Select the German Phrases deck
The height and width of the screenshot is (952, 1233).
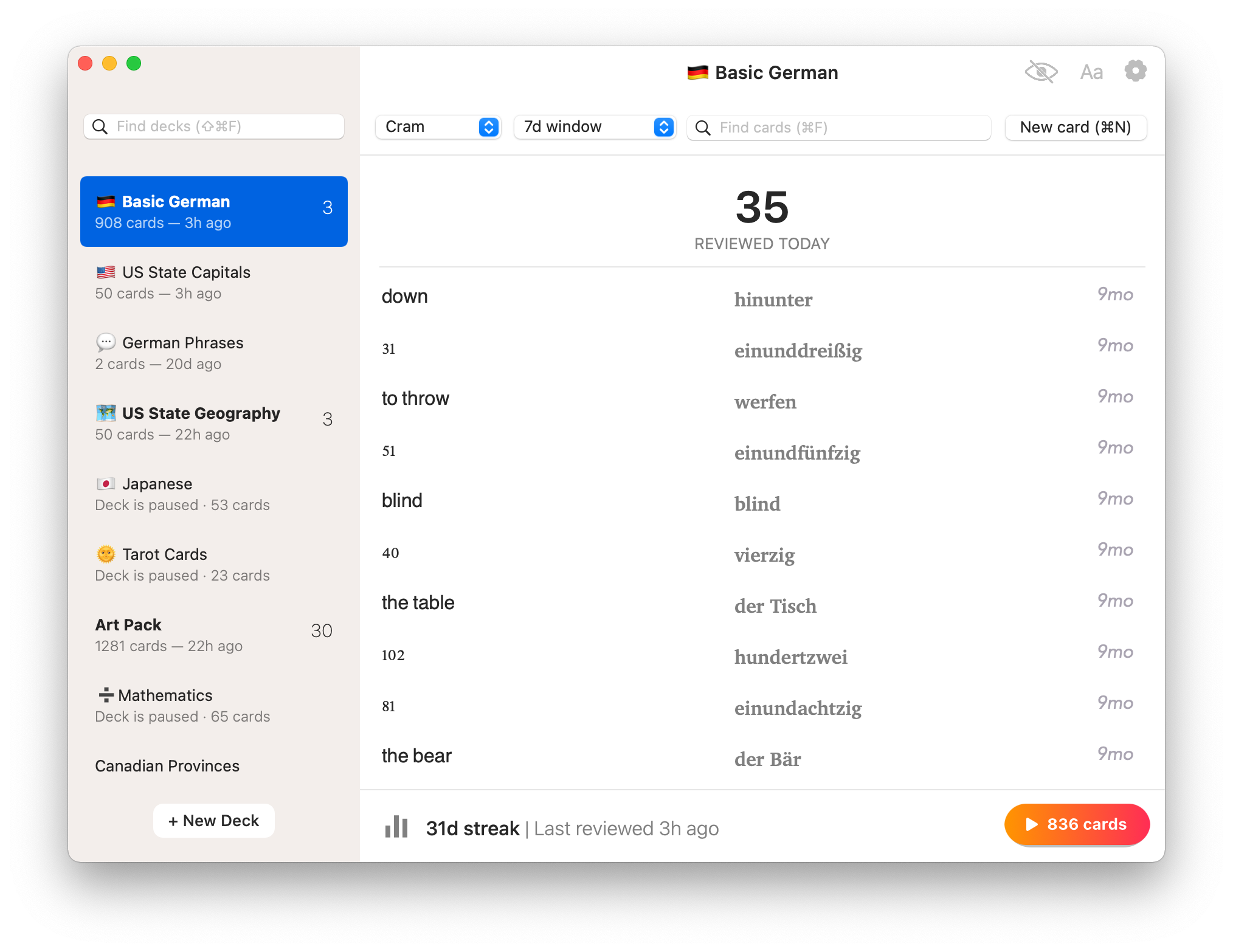pos(214,353)
